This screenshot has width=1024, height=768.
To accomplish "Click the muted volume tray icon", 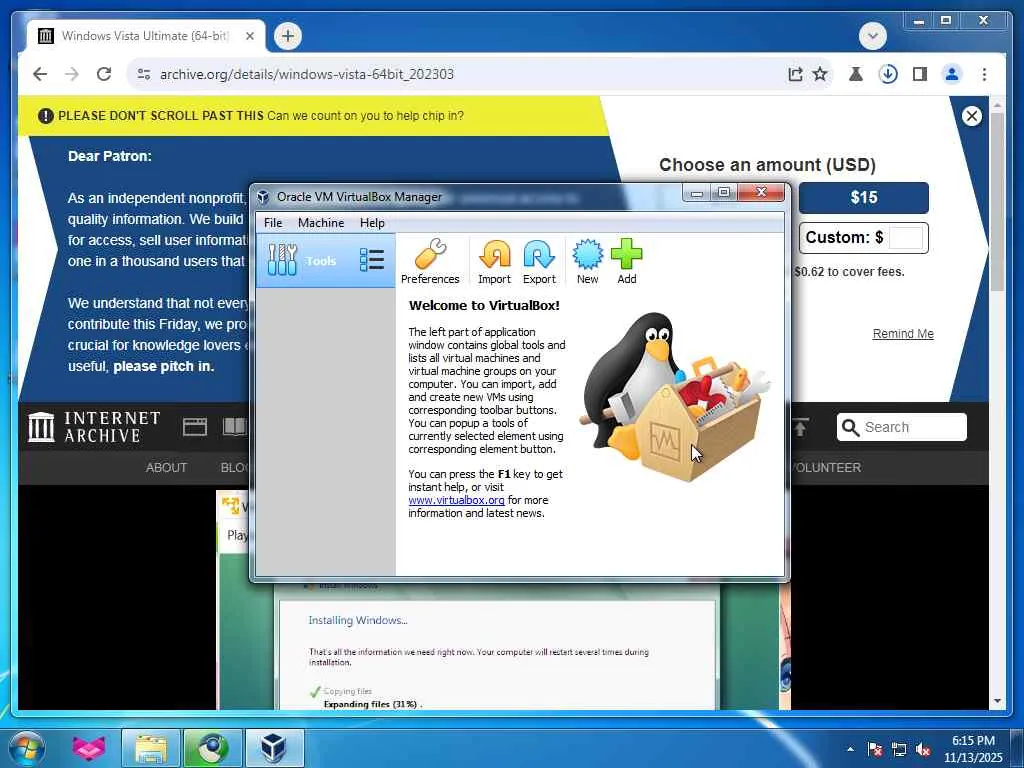I will tap(923, 749).
